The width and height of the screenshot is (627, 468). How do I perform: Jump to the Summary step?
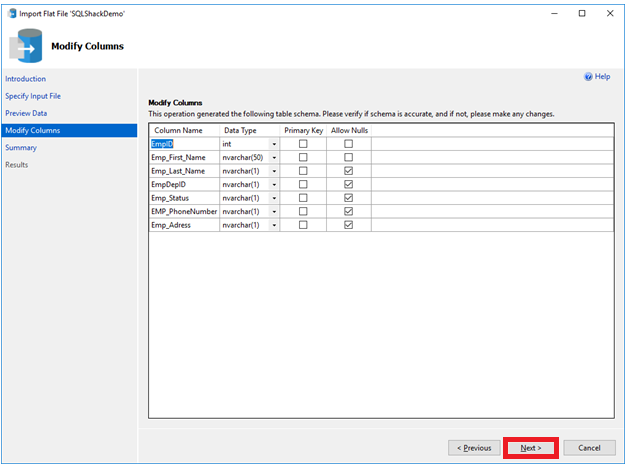pyautogui.click(x=21, y=148)
